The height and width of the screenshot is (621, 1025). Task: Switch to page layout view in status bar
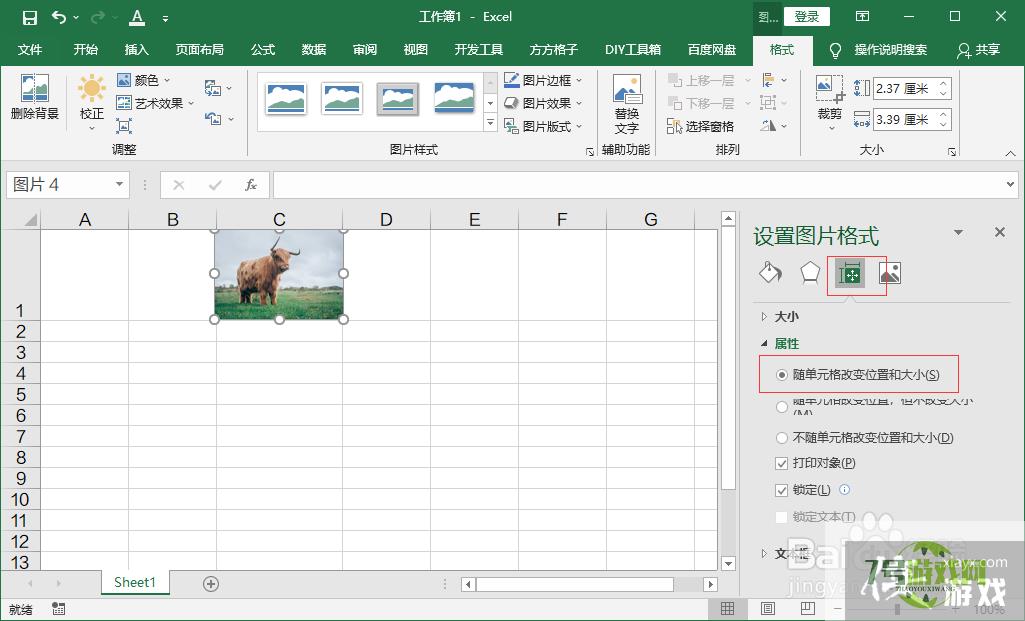pos(767,609)
